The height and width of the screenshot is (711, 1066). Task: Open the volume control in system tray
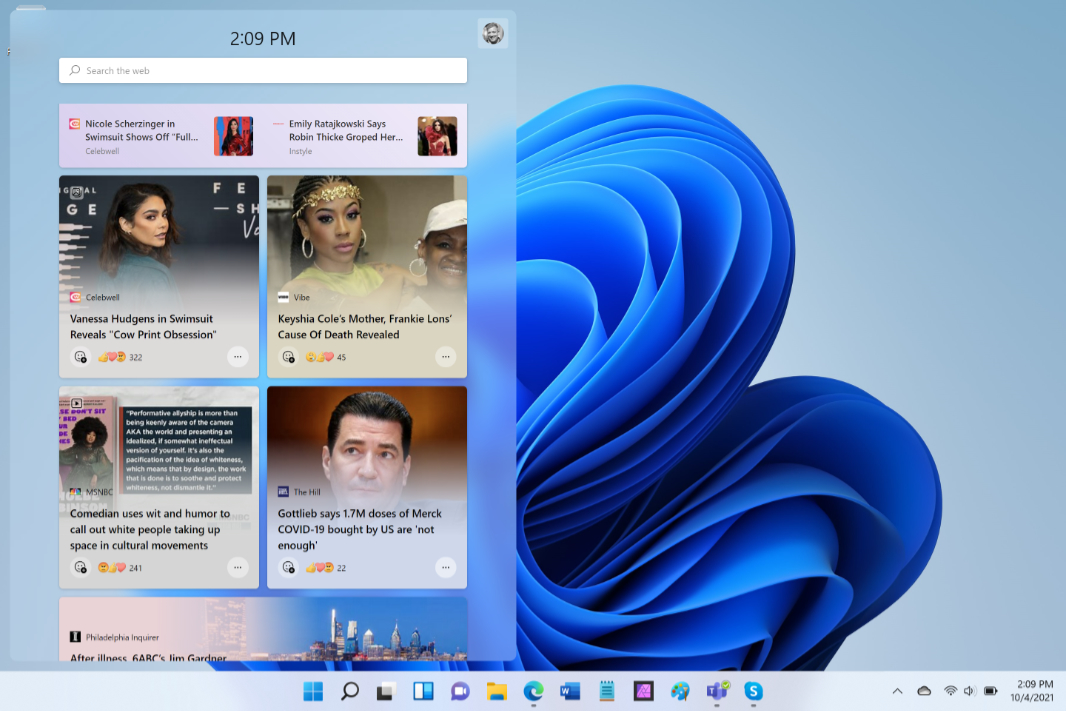click(968, 691)
